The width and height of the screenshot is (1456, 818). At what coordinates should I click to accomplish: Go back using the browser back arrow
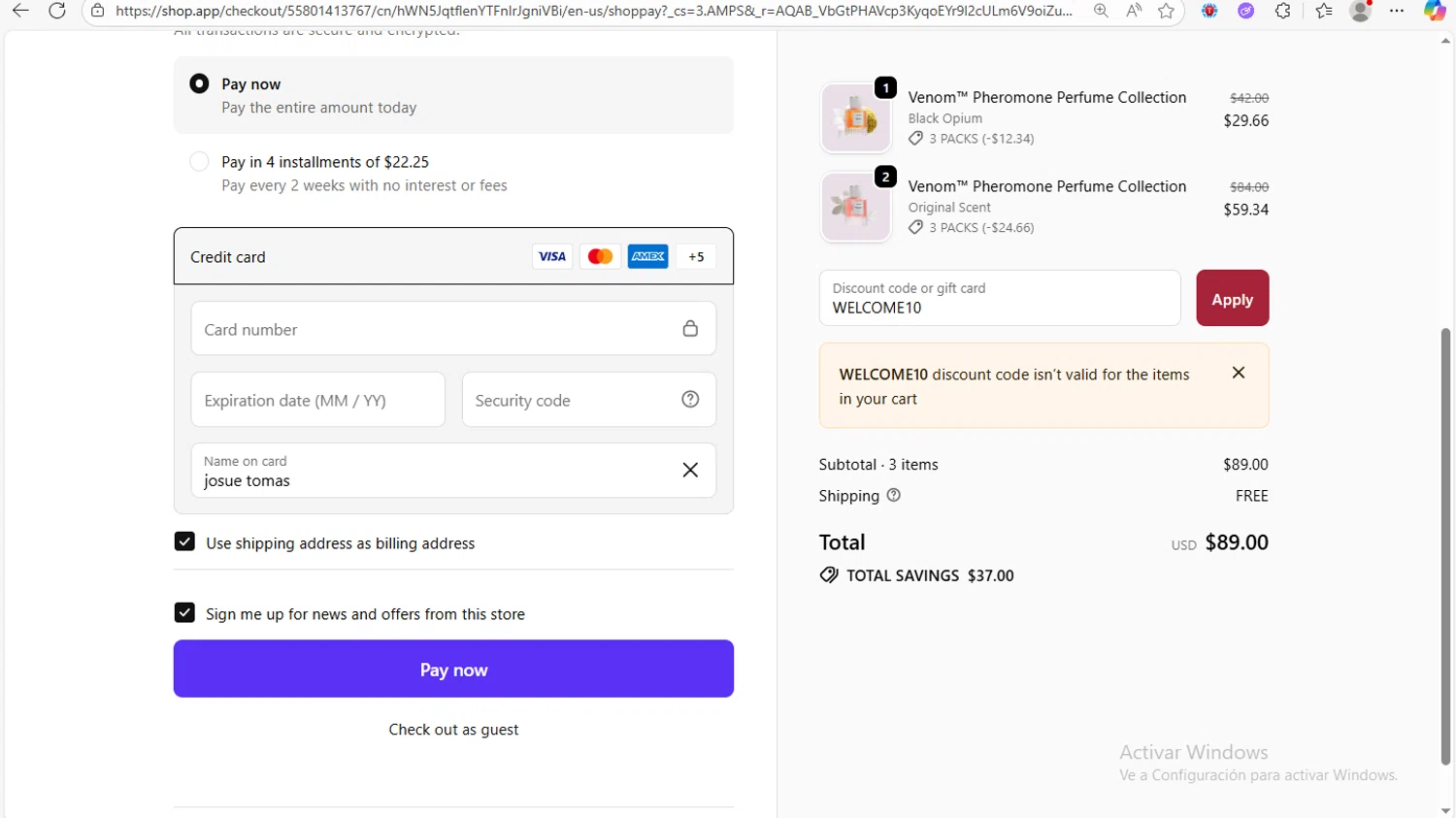tap(20, 11)
